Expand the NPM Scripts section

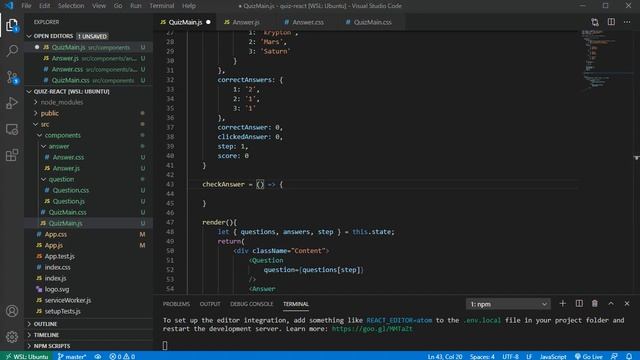[x=51, y=346]
